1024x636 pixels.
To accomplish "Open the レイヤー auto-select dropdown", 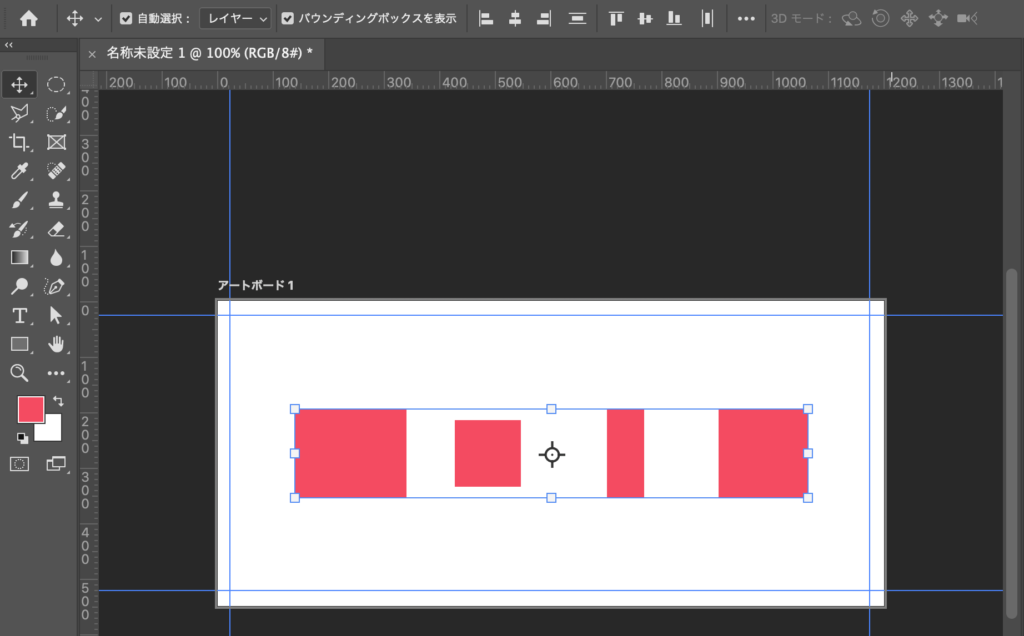I will pyautogui.click(x=235, y=18).
